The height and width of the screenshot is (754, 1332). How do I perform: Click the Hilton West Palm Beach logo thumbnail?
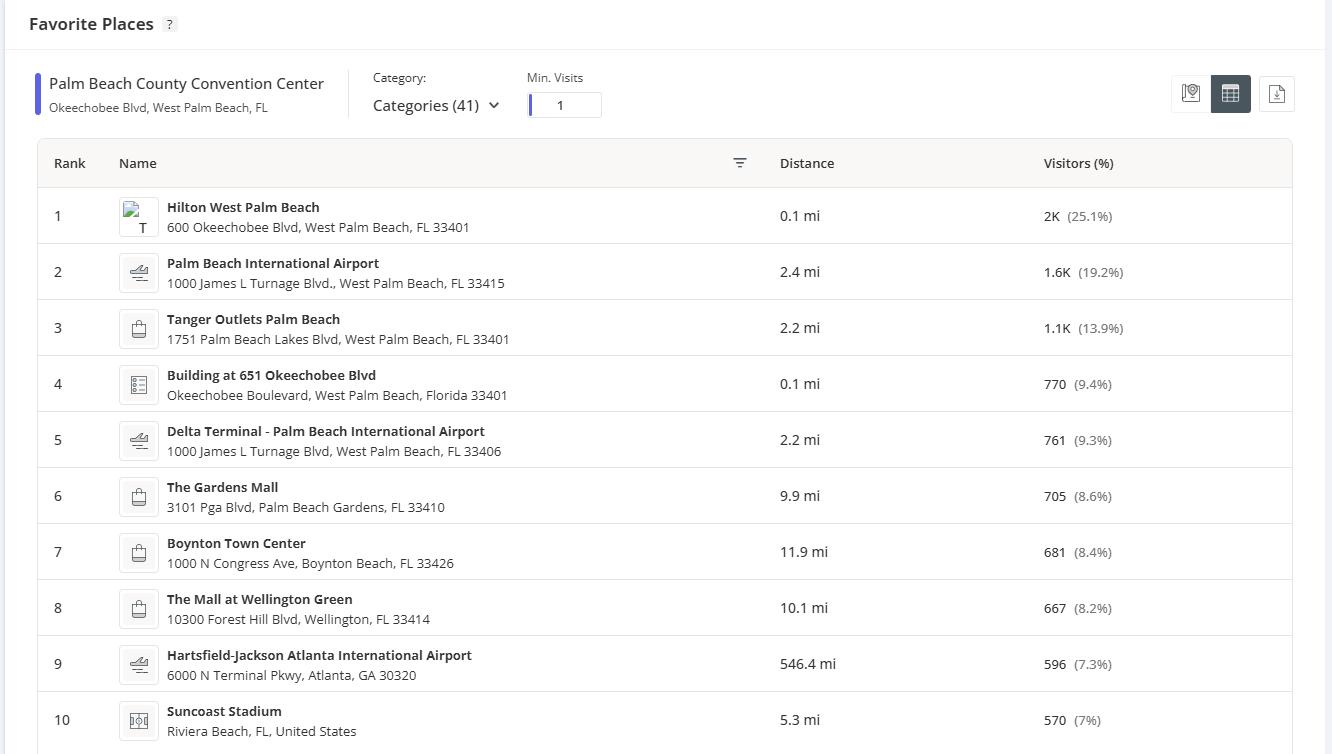[x=139, y=216]
